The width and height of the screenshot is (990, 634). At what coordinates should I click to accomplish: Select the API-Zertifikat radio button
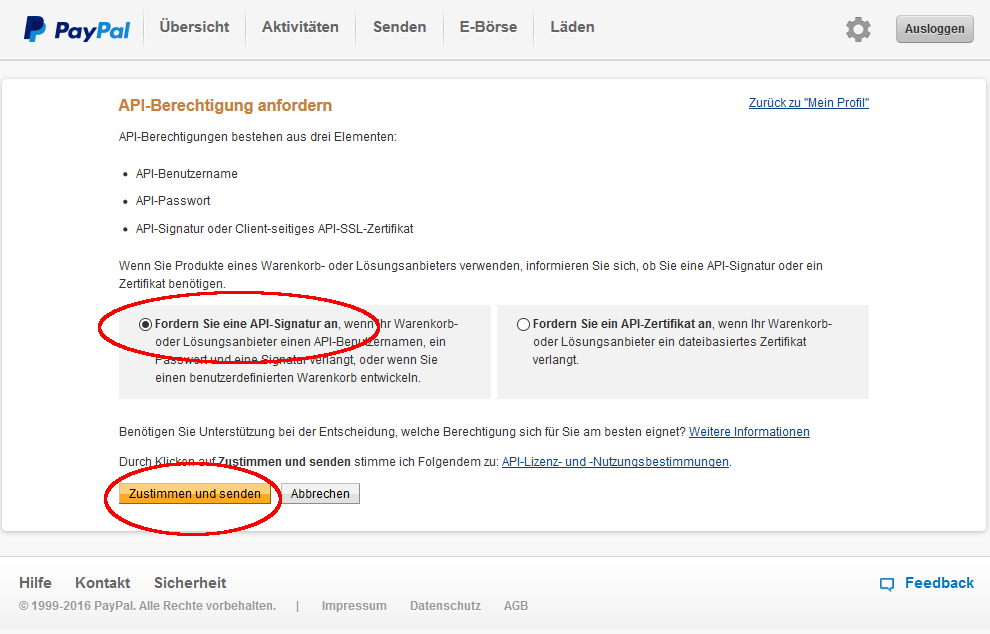524,324
